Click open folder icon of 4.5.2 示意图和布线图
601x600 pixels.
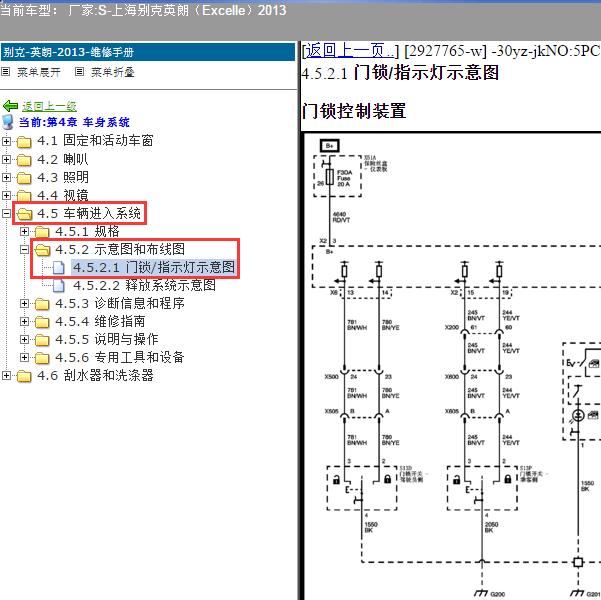43,250
